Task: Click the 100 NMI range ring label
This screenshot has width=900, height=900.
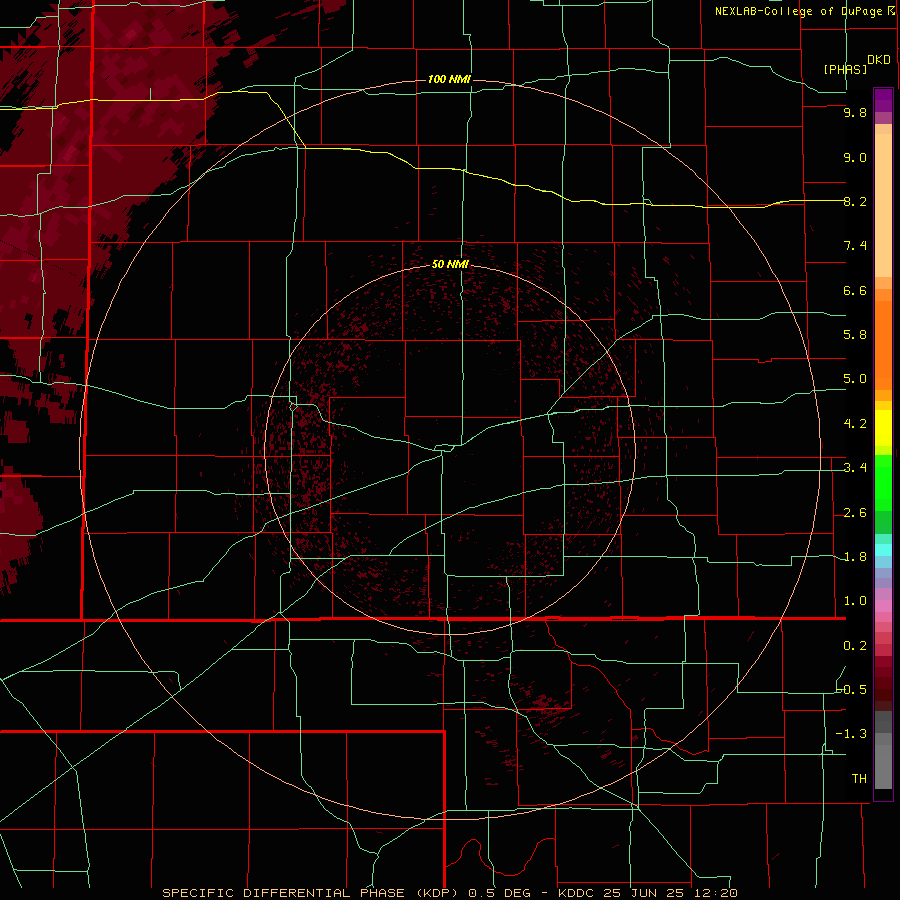Action: click(x=449, y=79)
